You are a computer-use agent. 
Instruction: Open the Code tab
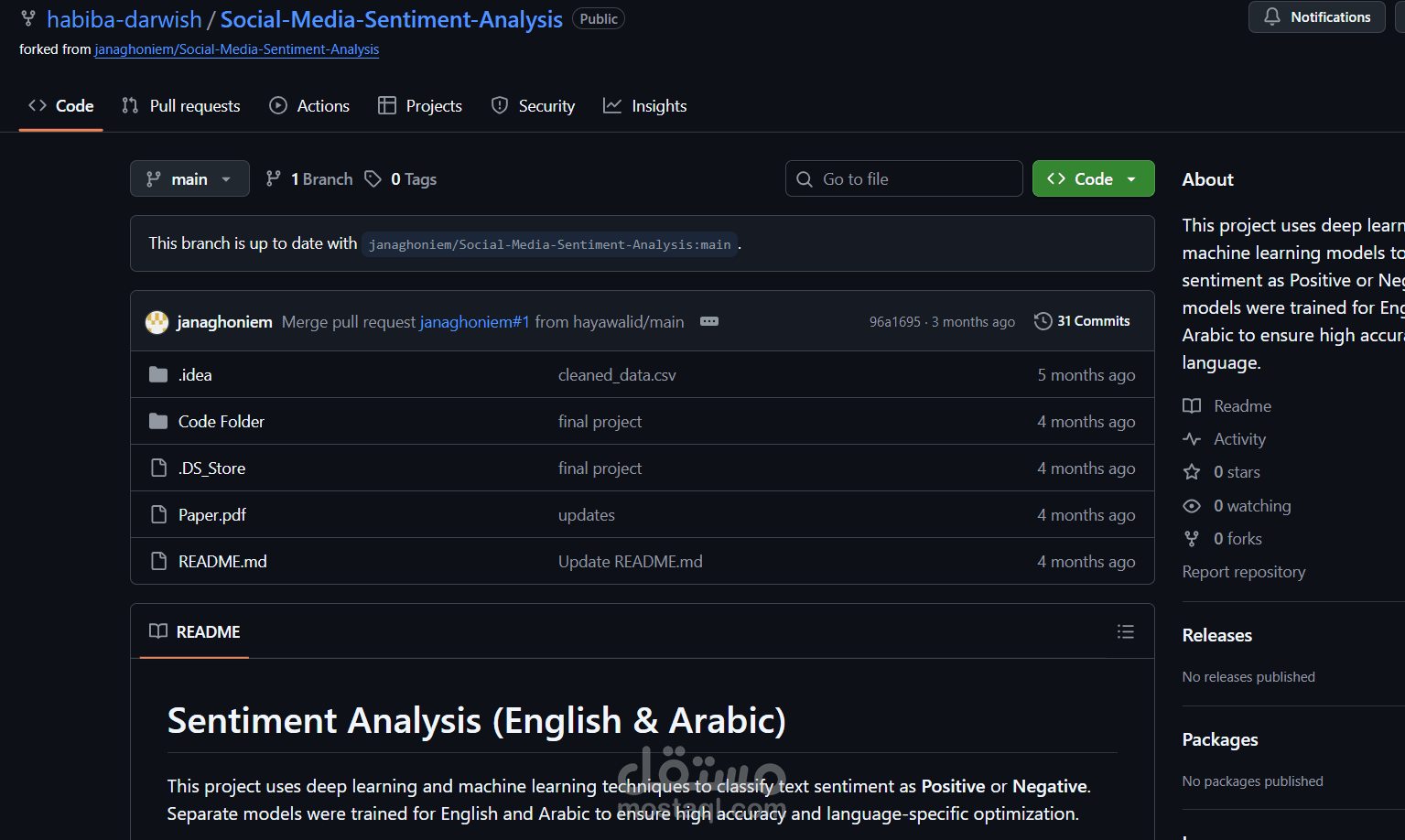tap(60, 106)
